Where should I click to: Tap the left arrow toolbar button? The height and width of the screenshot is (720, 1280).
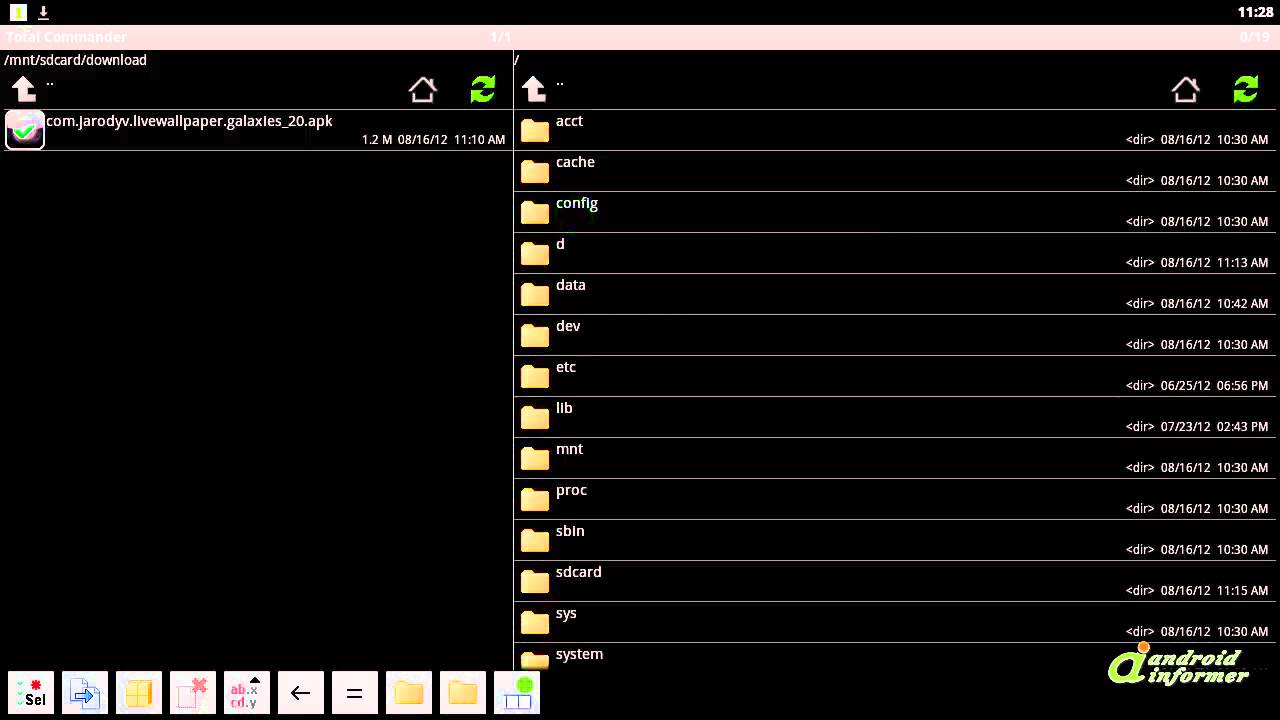[x=300, y=692]
